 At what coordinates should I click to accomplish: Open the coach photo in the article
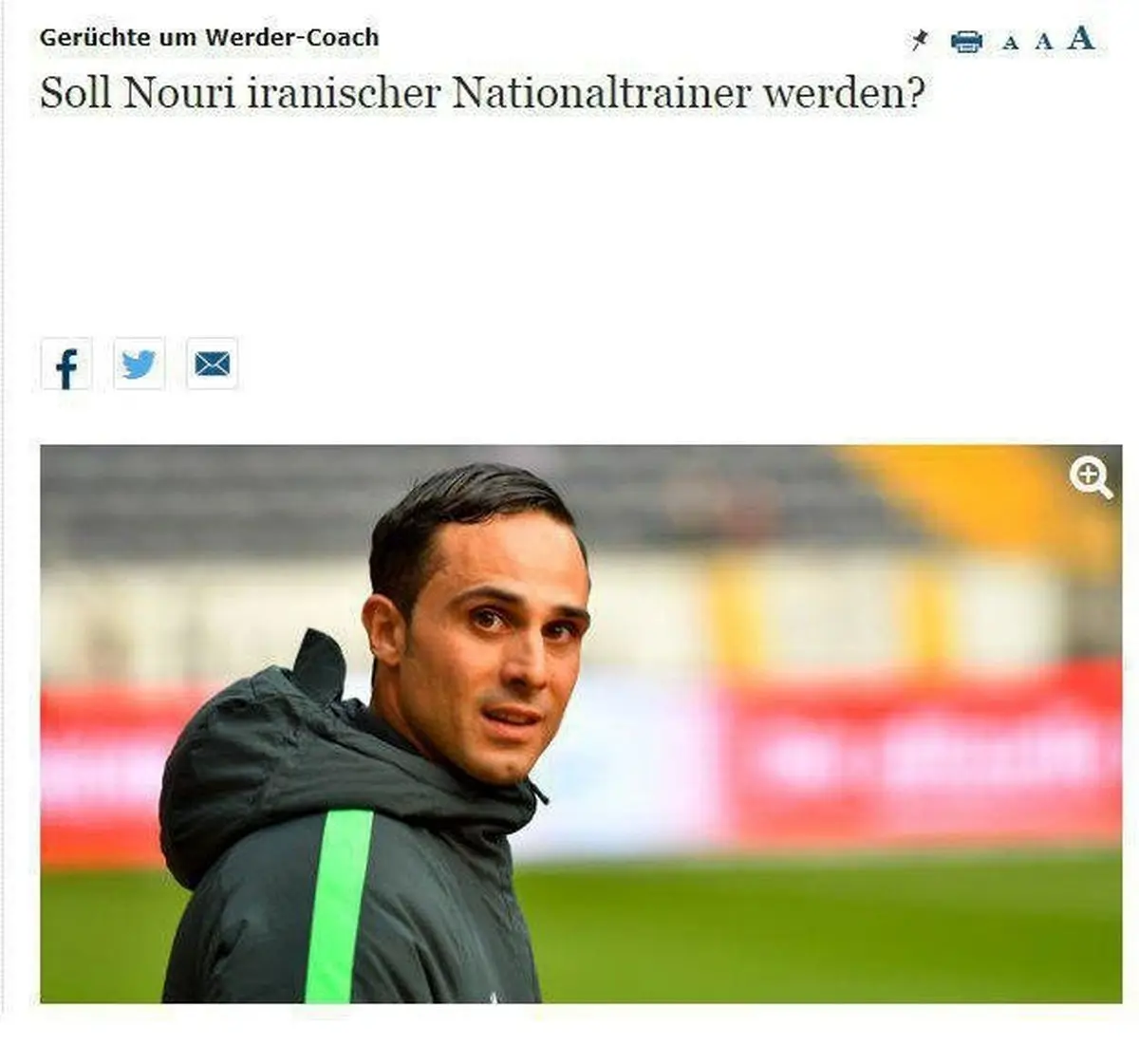581,723
